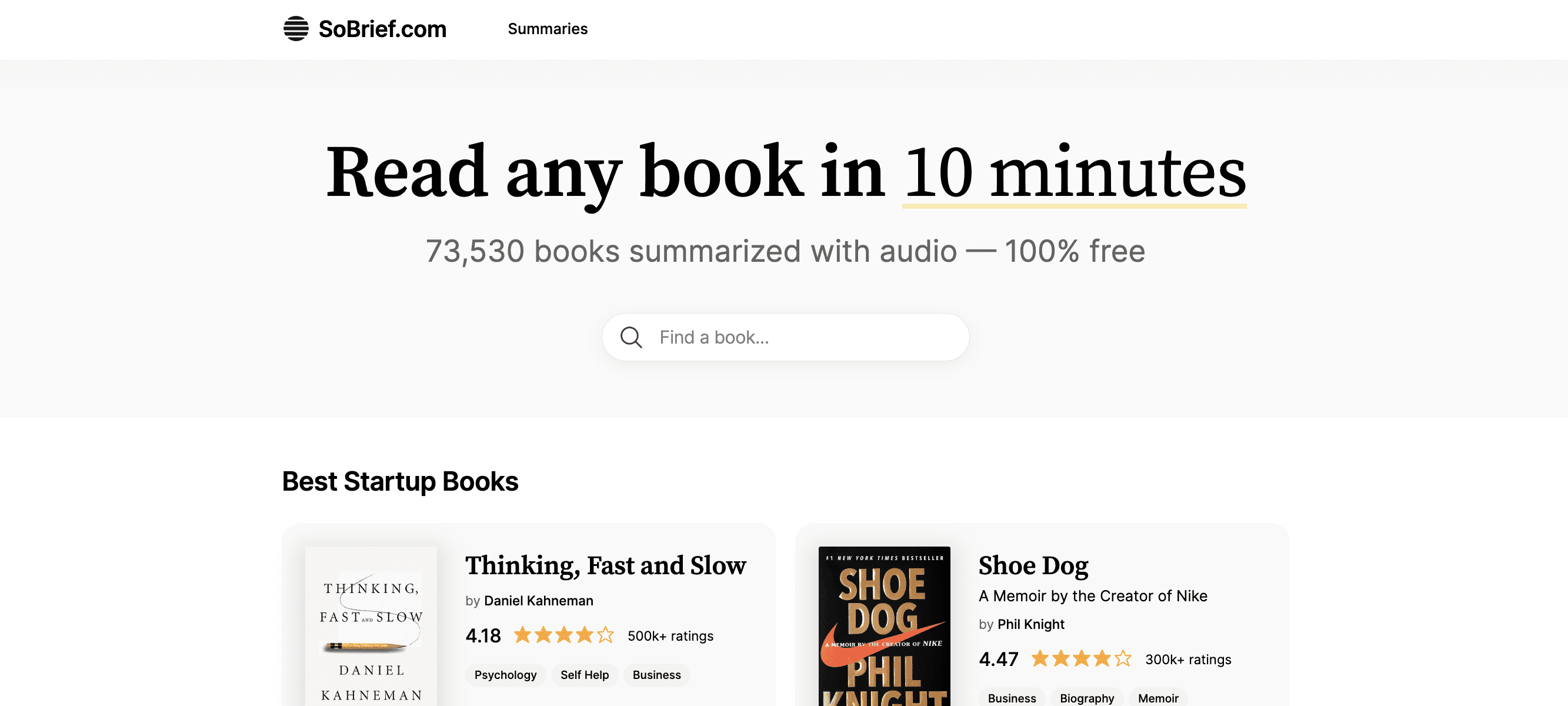Select the Memoir genre tag

(1157, 698)
